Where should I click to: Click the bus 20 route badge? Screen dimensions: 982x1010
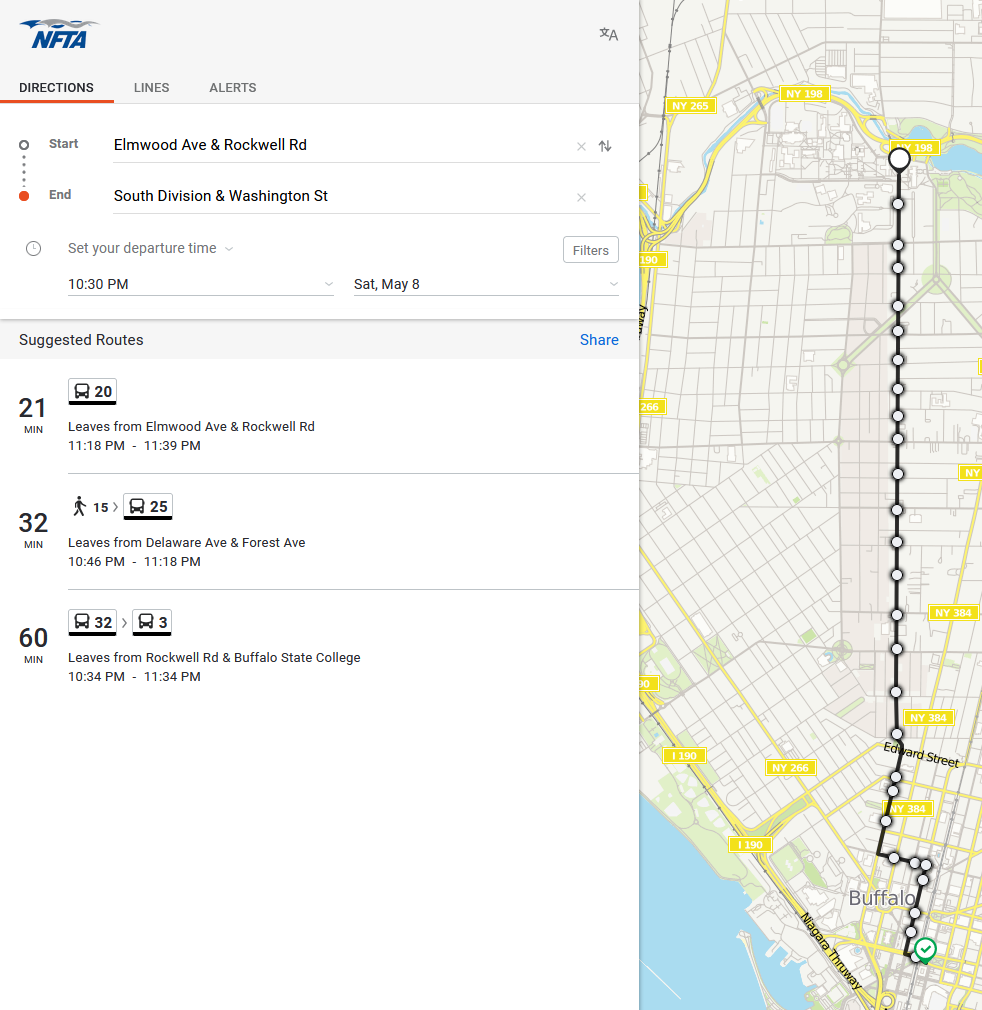pos(93,392)
